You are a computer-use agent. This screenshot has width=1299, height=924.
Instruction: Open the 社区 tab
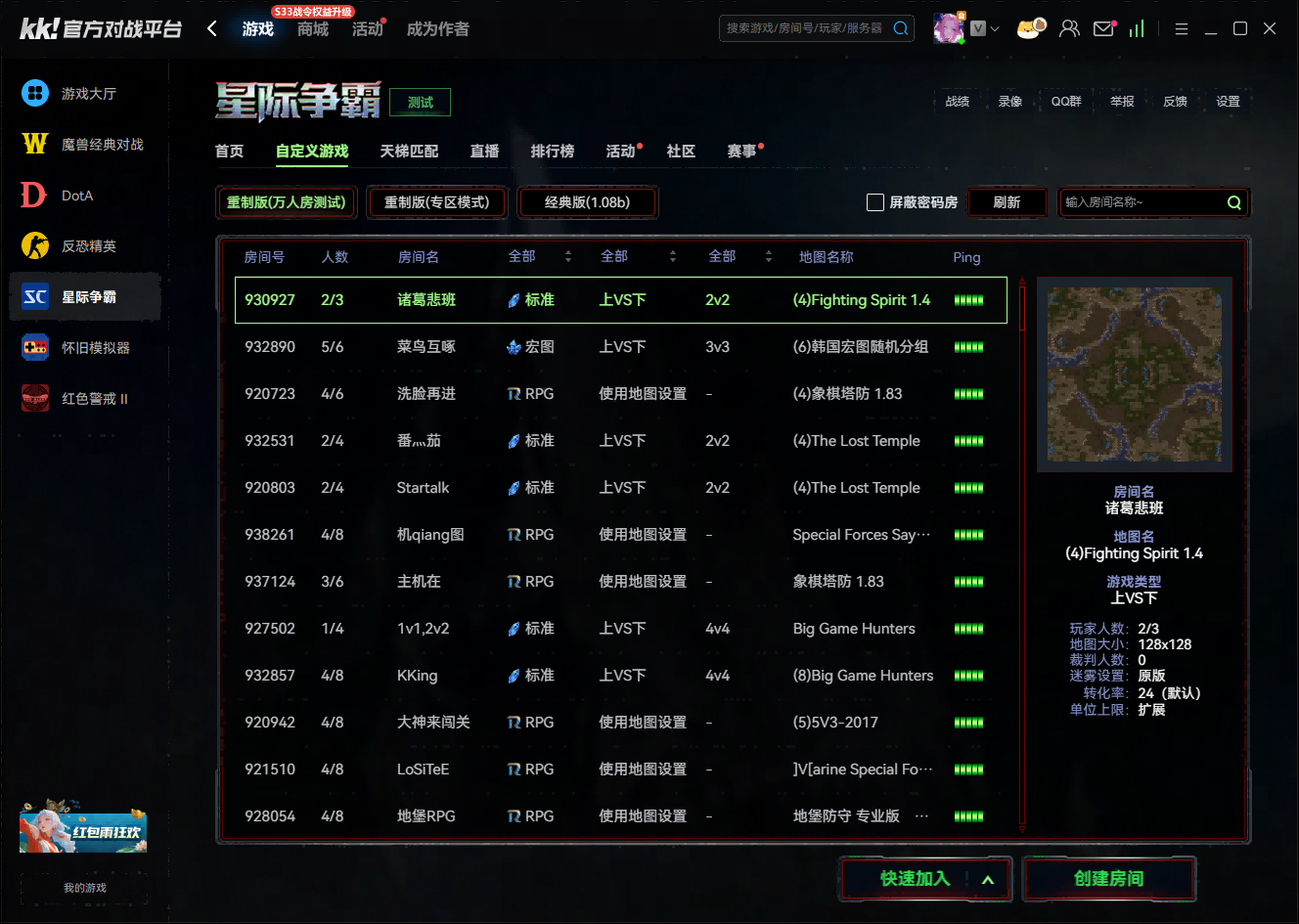click(681, 151)
